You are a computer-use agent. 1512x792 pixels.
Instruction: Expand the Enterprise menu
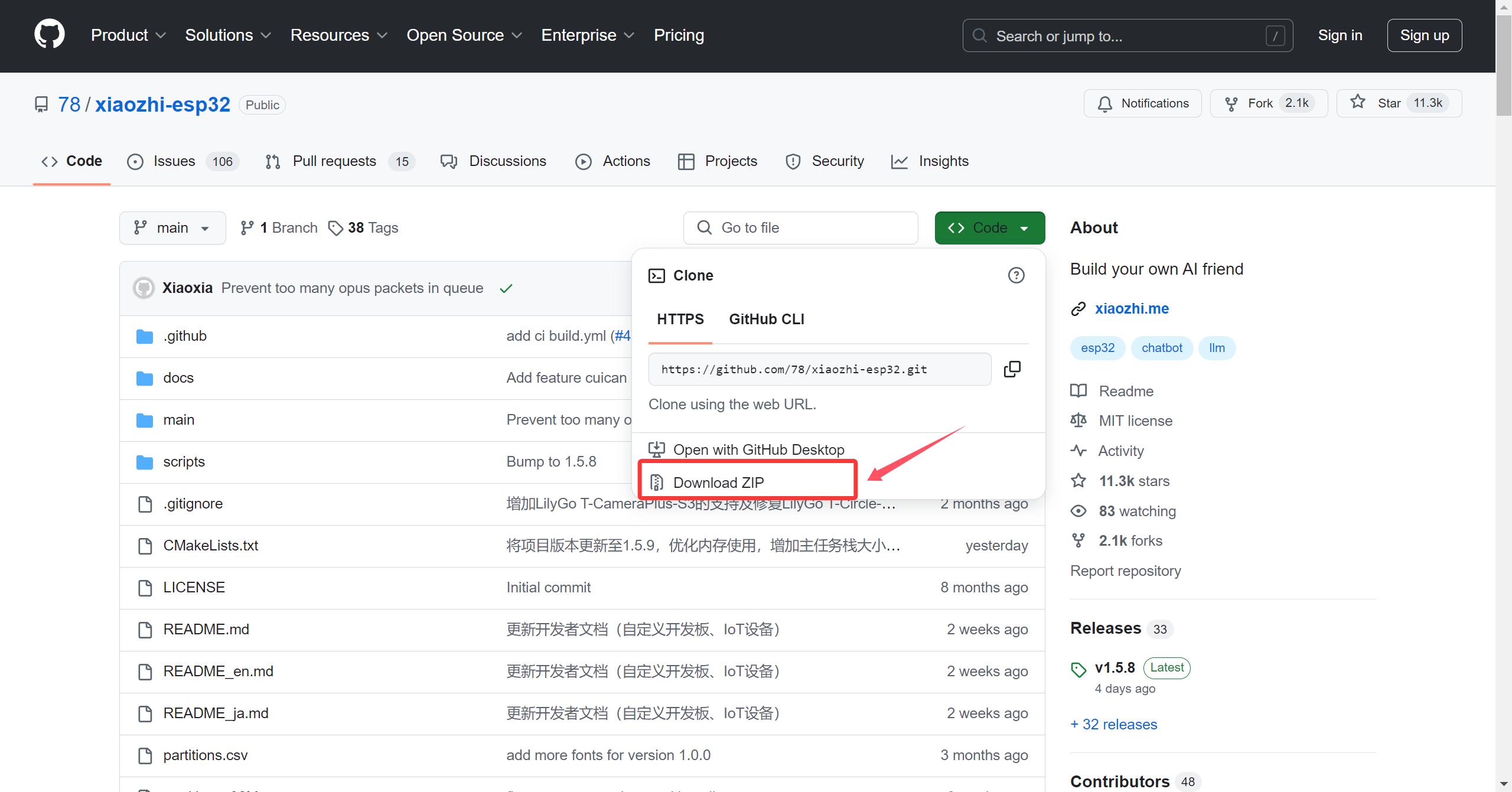(588, 35)
